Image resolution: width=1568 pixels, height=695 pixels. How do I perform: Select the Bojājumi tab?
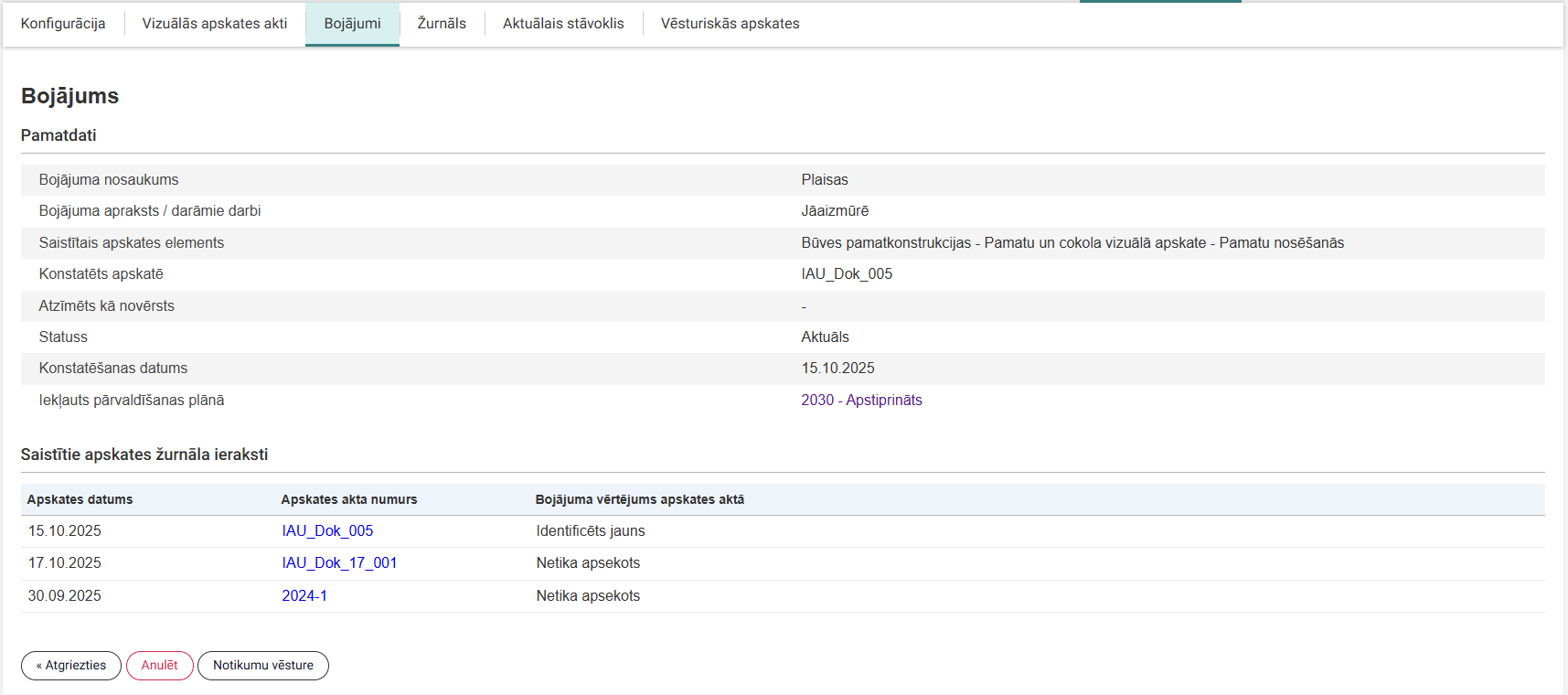(352, 24)
